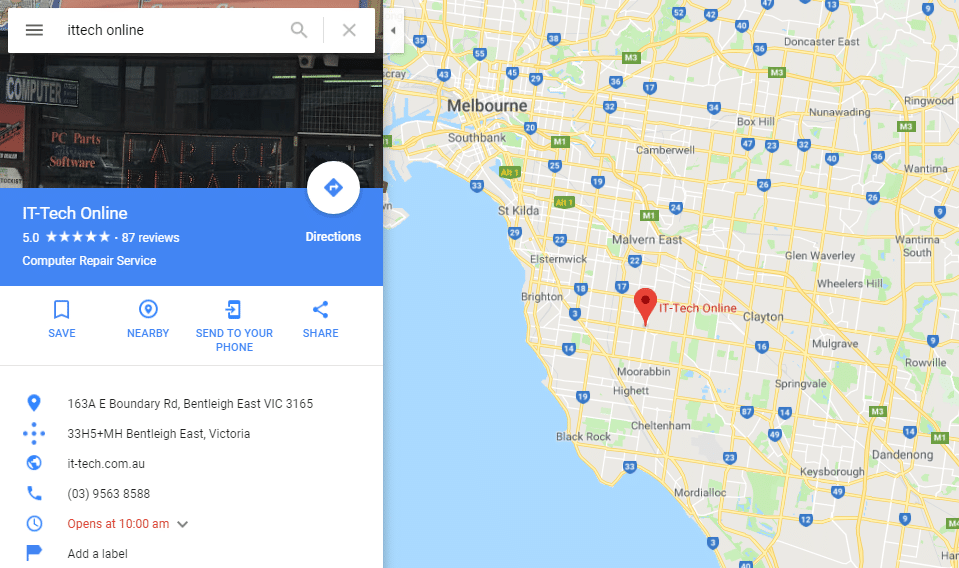Save IT-Tech Online with bookmark icon
The width and height of the screenshot is (959, 568).
click(62, 309)
